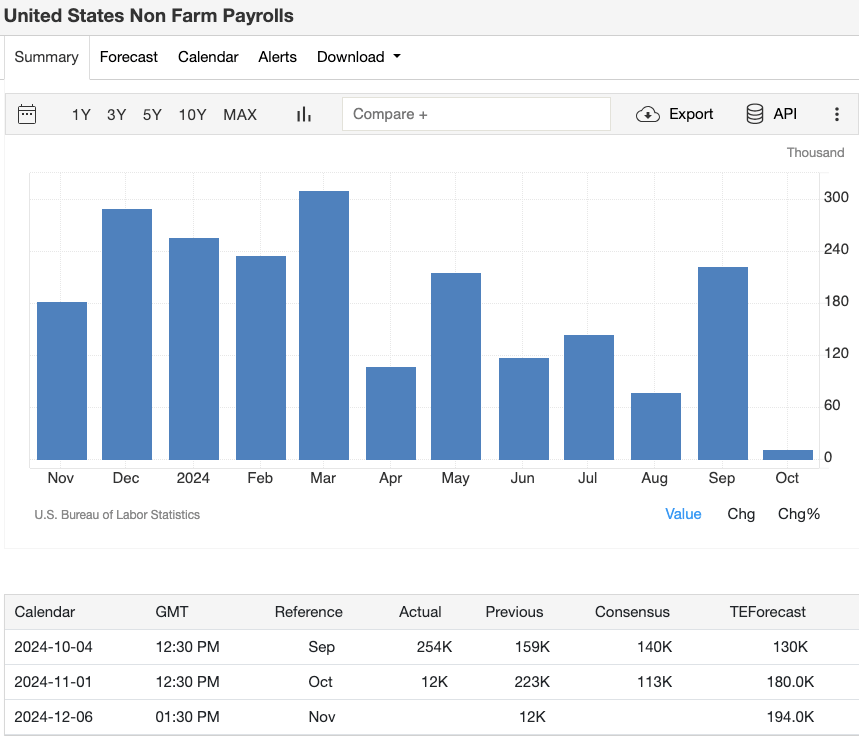Switch to the Forecast tab
This screenshot has width=859, height=736.
pos(128,57)
